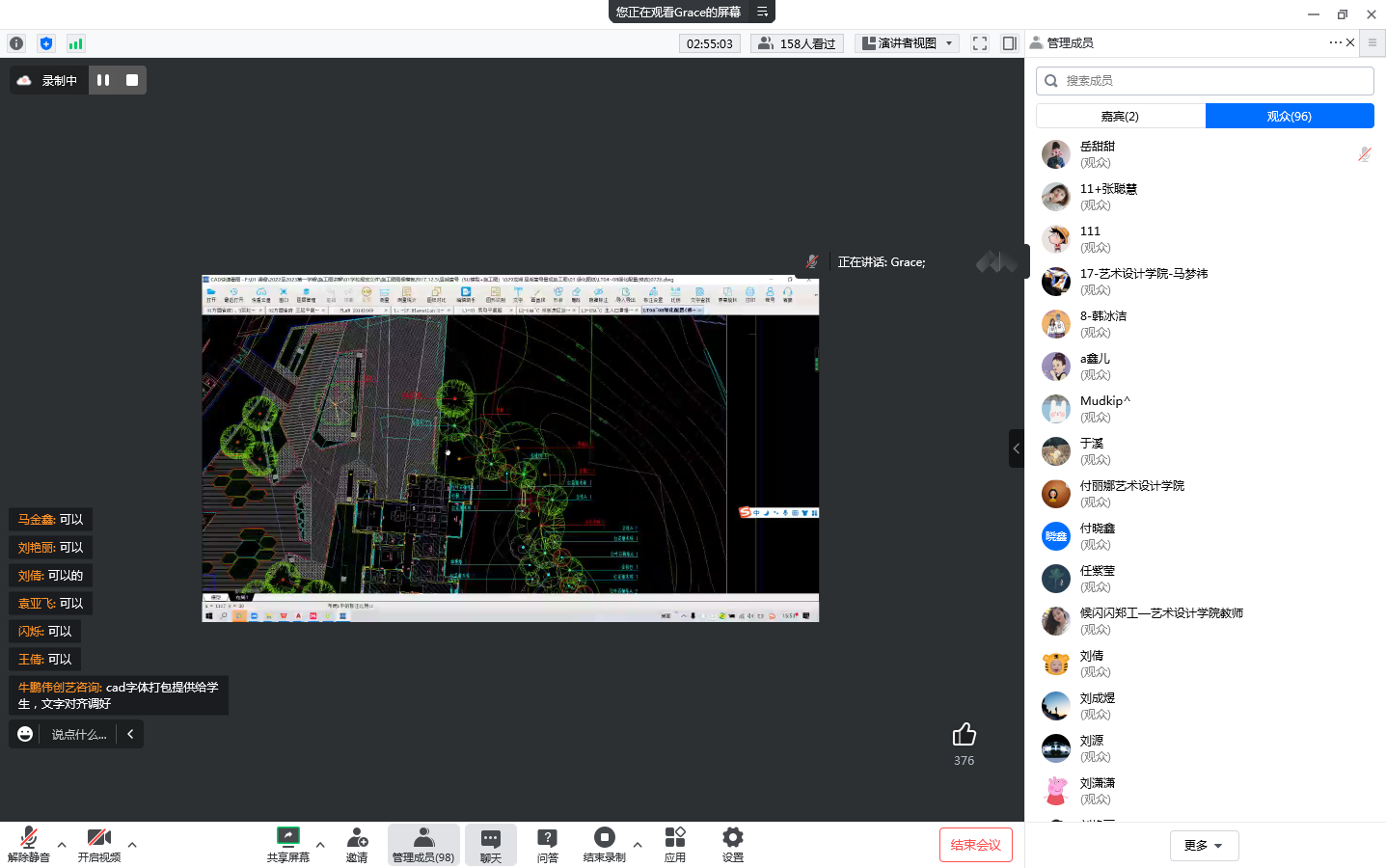Image resolution: width=1386 pixels, height=868 pixels.
Task: Turn on the camera (开启视频)
Action: 98,844
